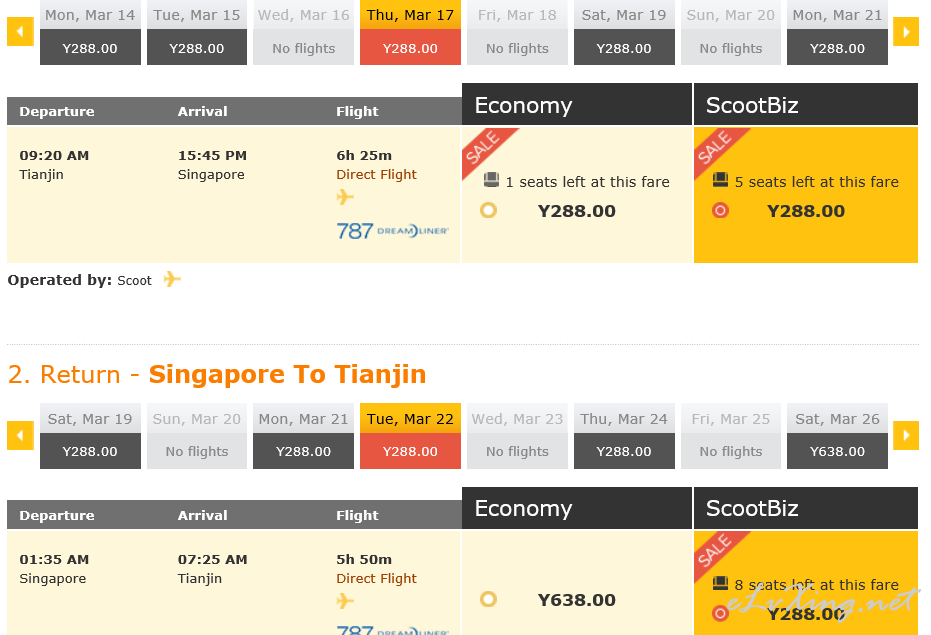This screenshot has width=931, height=635.
Task: Click next dates arrow for departure flights
Action: (905, 31)
